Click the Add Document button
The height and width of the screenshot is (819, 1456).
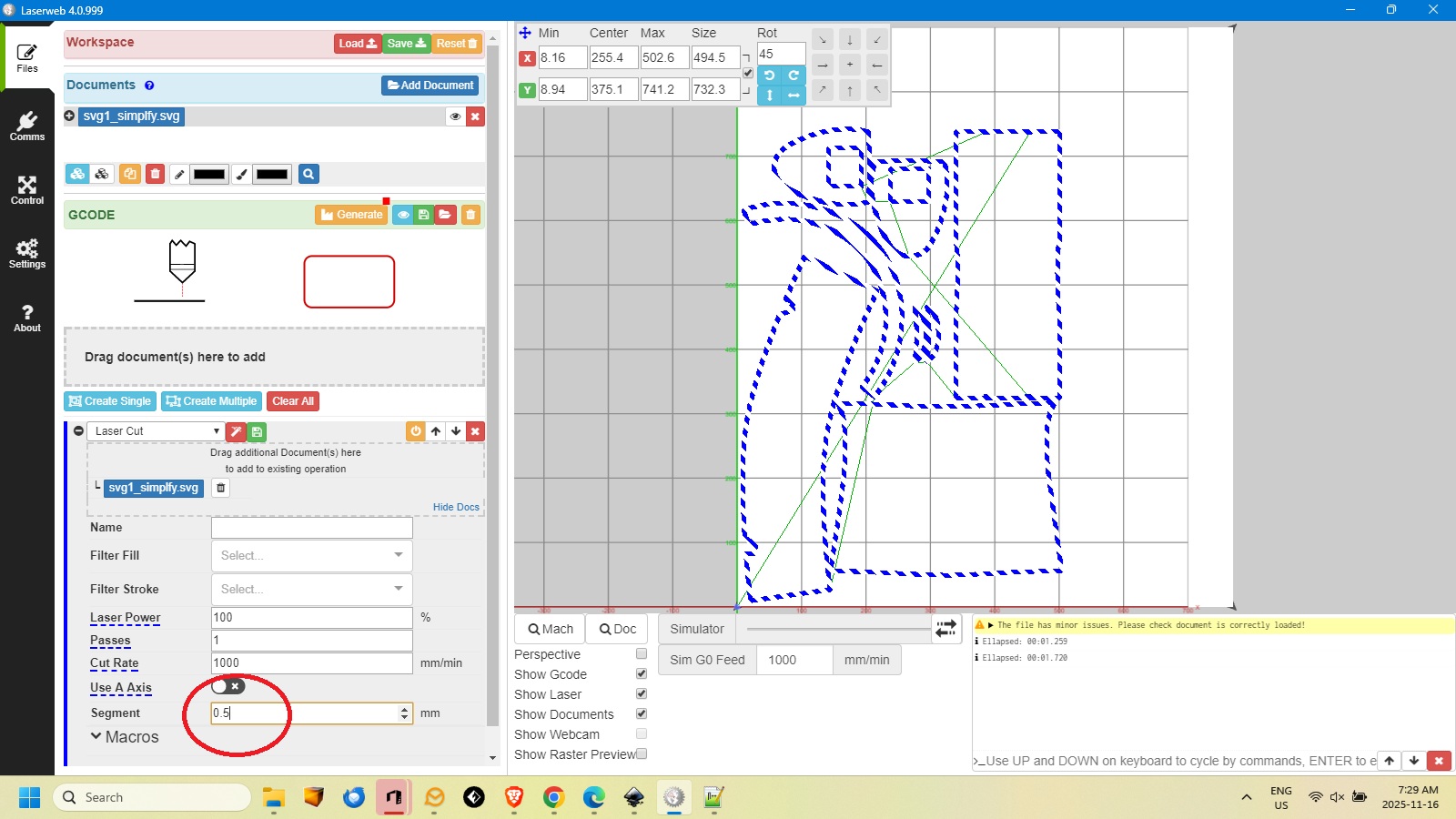(x=430, y=86)
